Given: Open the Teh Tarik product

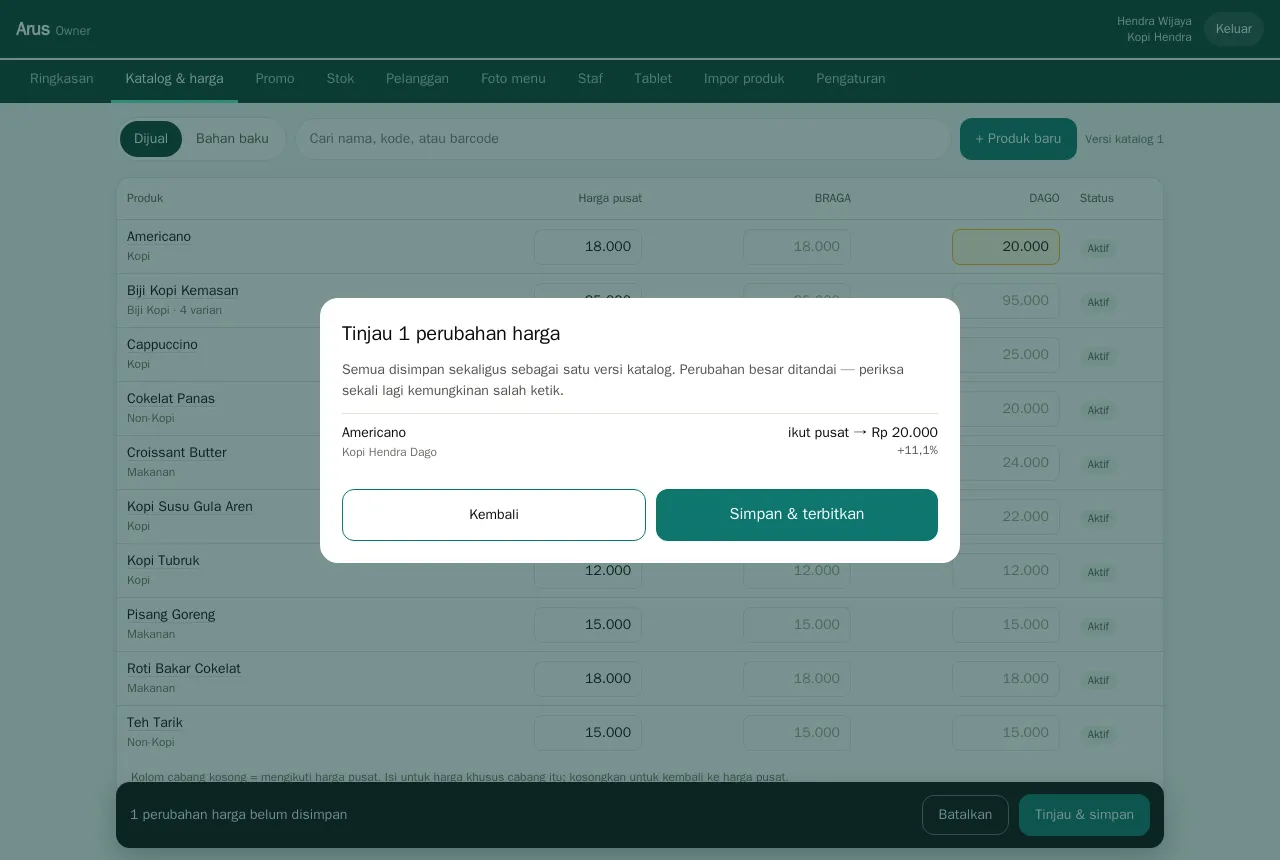Looking at the screenshot, I should tap(155, 723).
